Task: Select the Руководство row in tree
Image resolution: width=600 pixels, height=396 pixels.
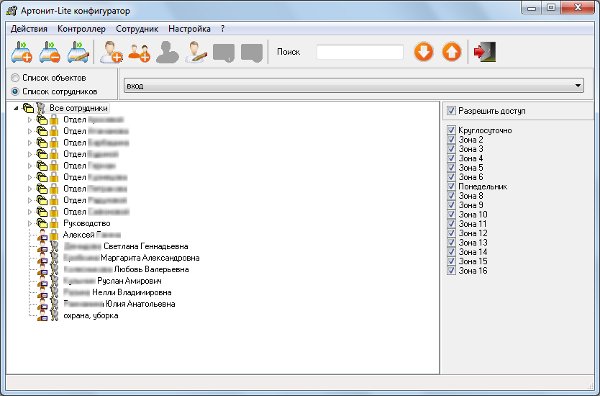Action: [86, 223]
